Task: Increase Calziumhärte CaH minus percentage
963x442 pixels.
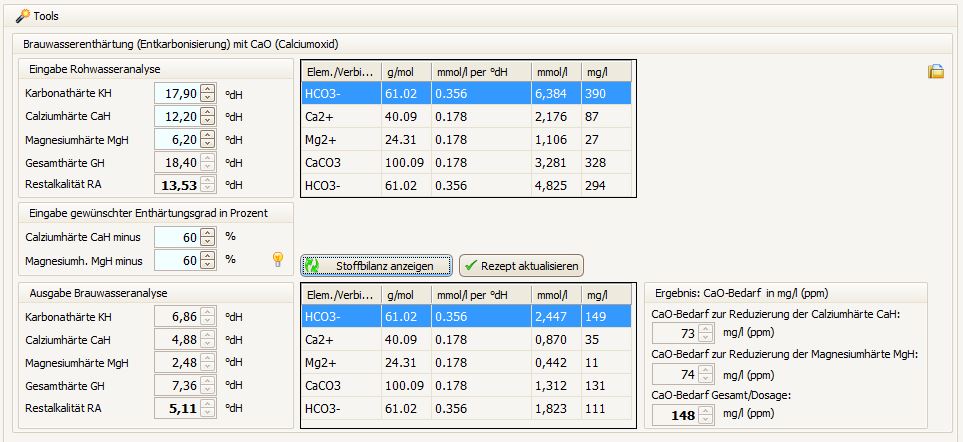Action: pos(207,232)
